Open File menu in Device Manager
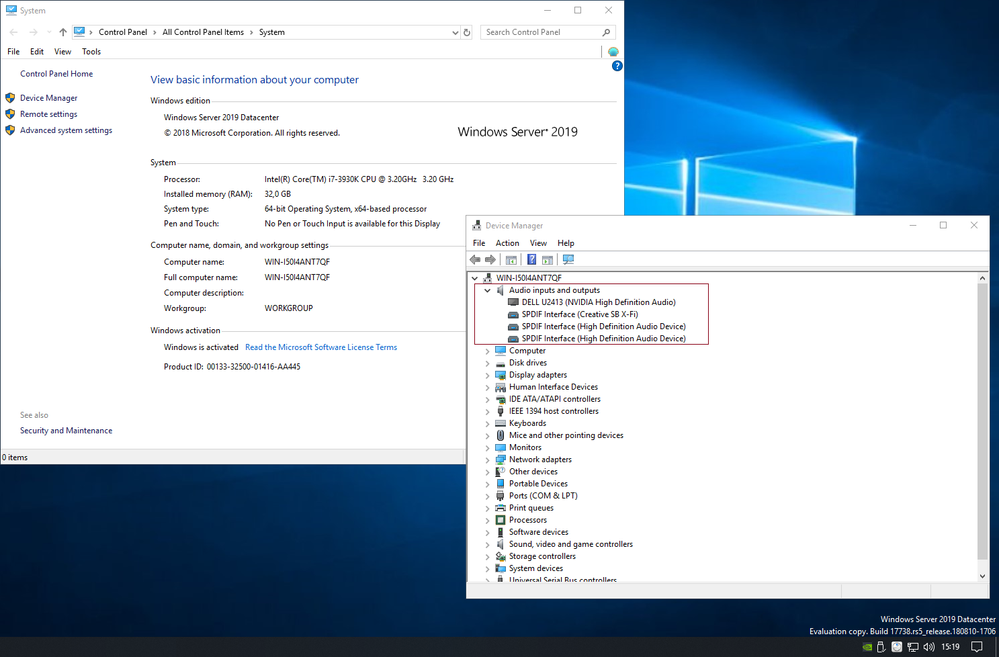999x657 pixels. click(479, 243)
